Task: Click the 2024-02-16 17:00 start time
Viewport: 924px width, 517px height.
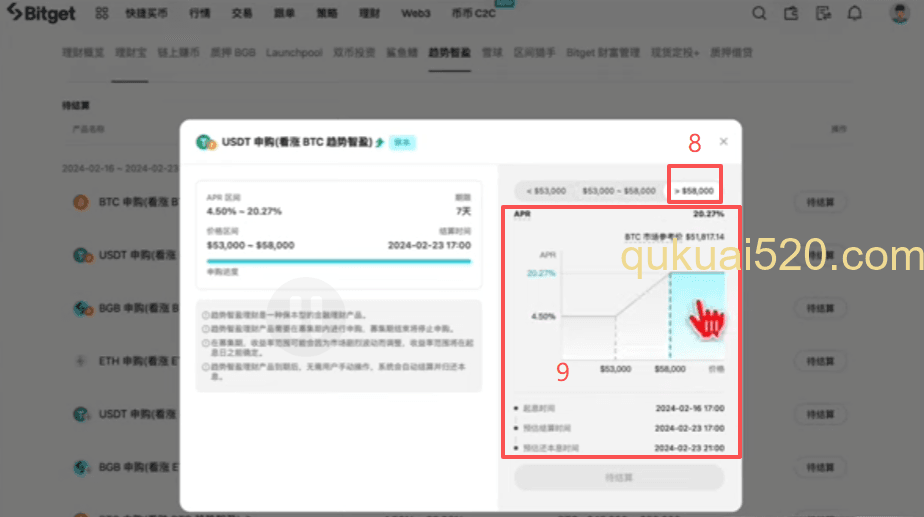Action: (x=689, y=408)
